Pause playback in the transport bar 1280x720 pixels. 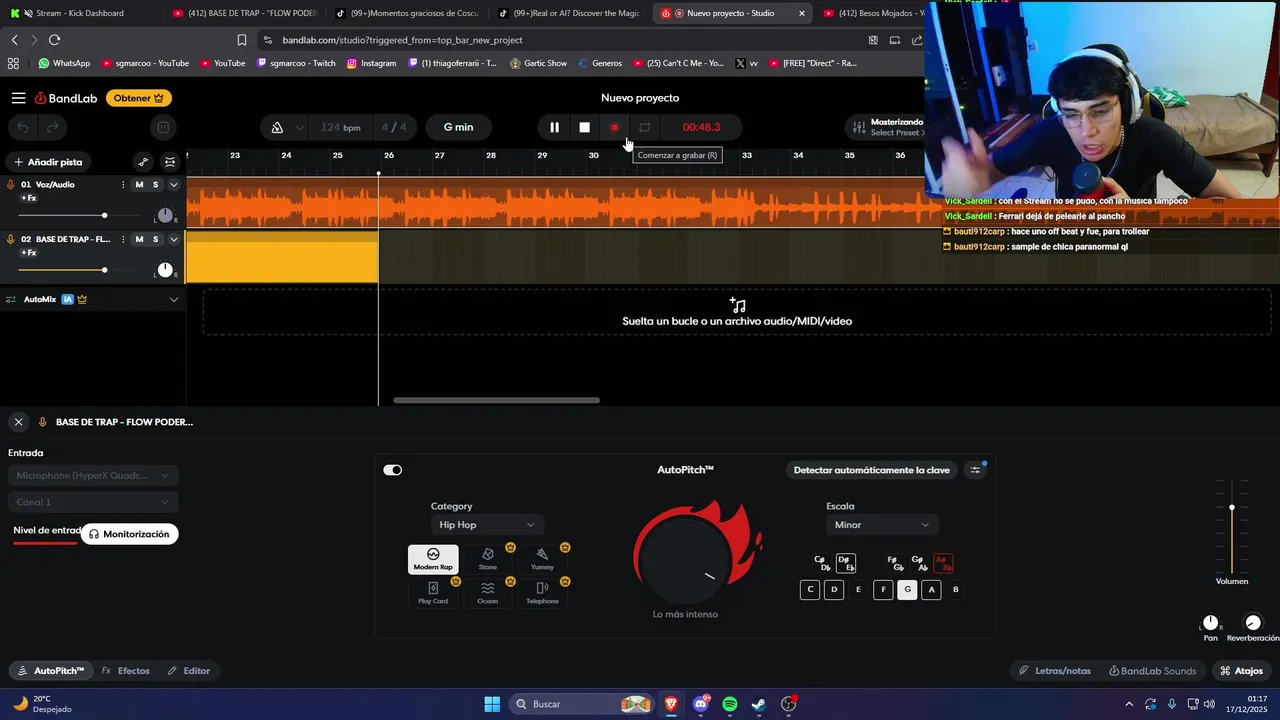click(x=554, y=127)
